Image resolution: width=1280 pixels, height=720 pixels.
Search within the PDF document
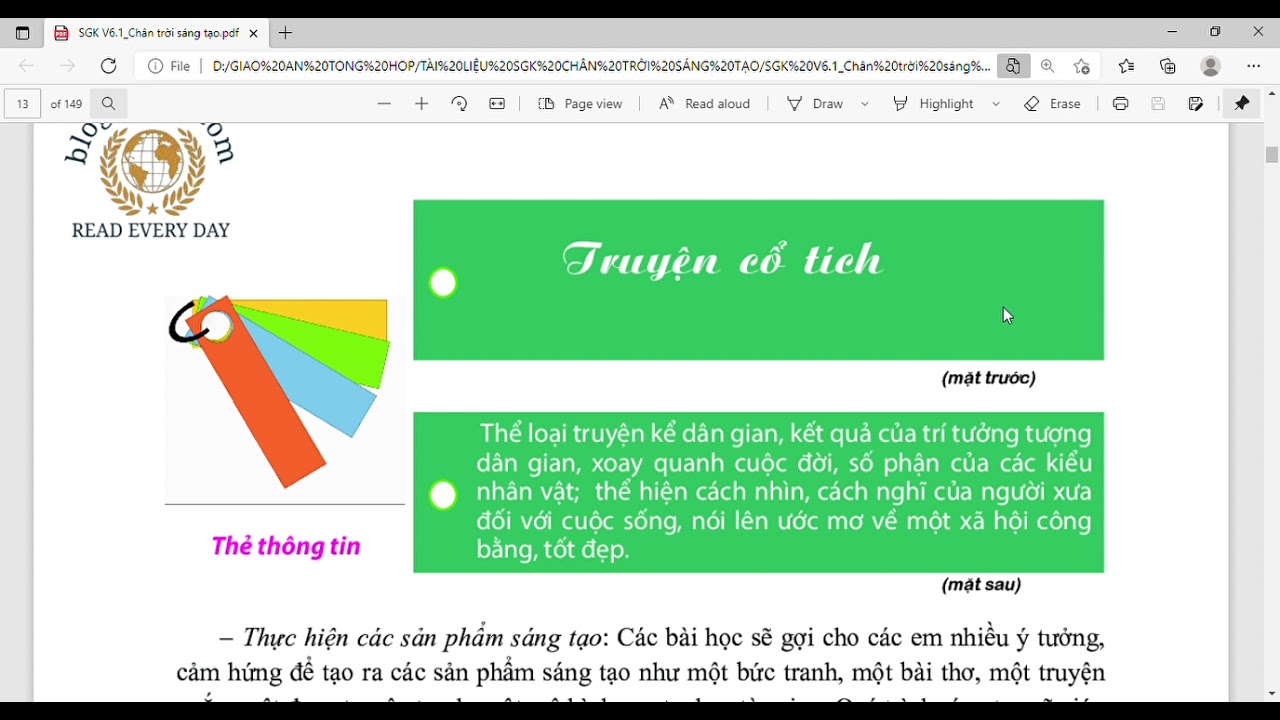coord(109,104)
